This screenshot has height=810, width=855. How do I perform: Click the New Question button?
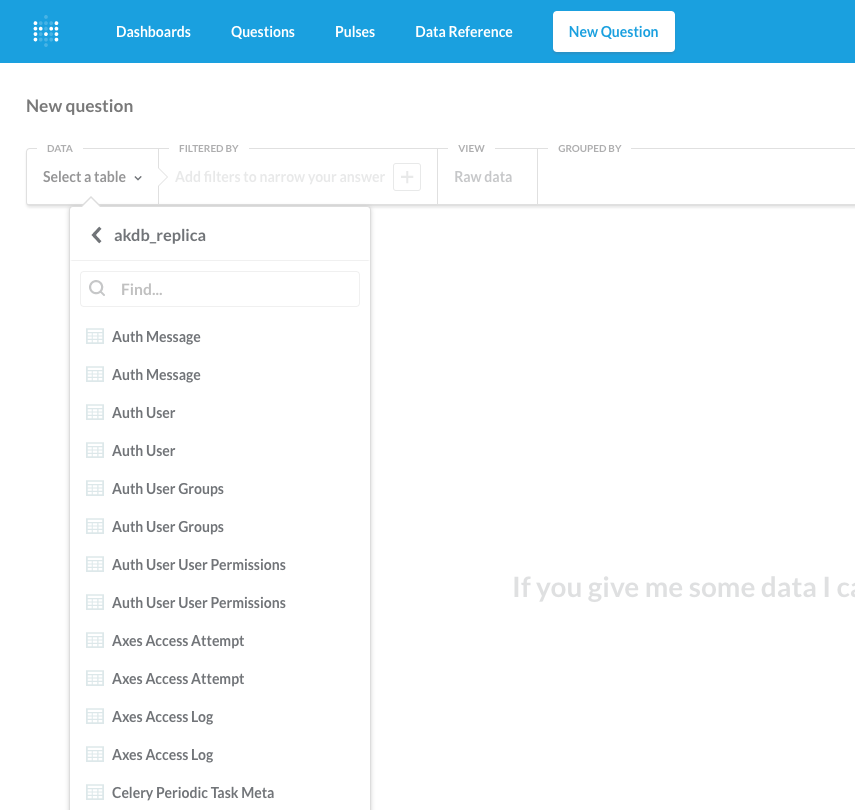point(613,31)
